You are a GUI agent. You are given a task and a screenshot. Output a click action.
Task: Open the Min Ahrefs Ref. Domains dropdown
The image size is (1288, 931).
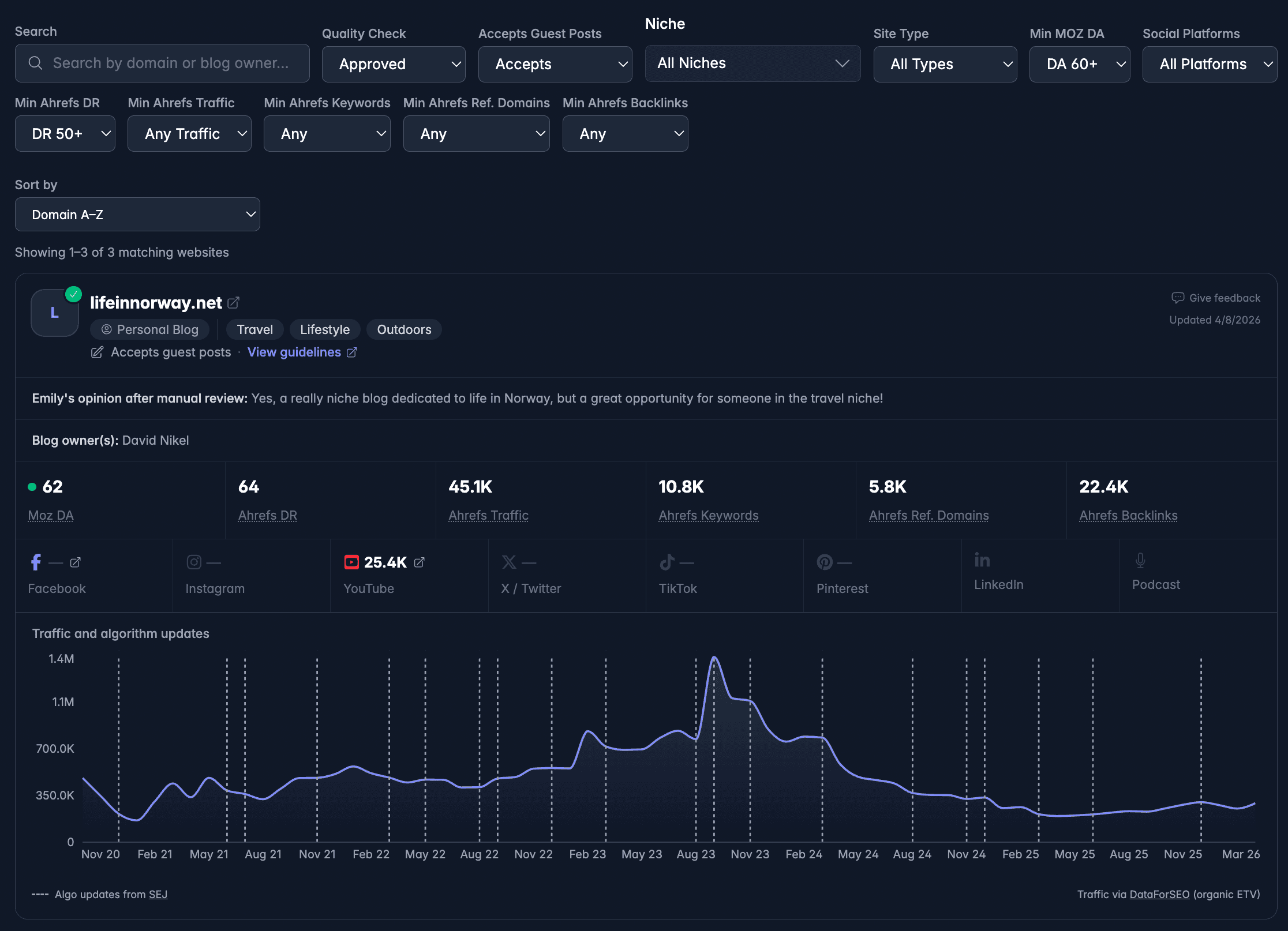(x=477, y=134)
